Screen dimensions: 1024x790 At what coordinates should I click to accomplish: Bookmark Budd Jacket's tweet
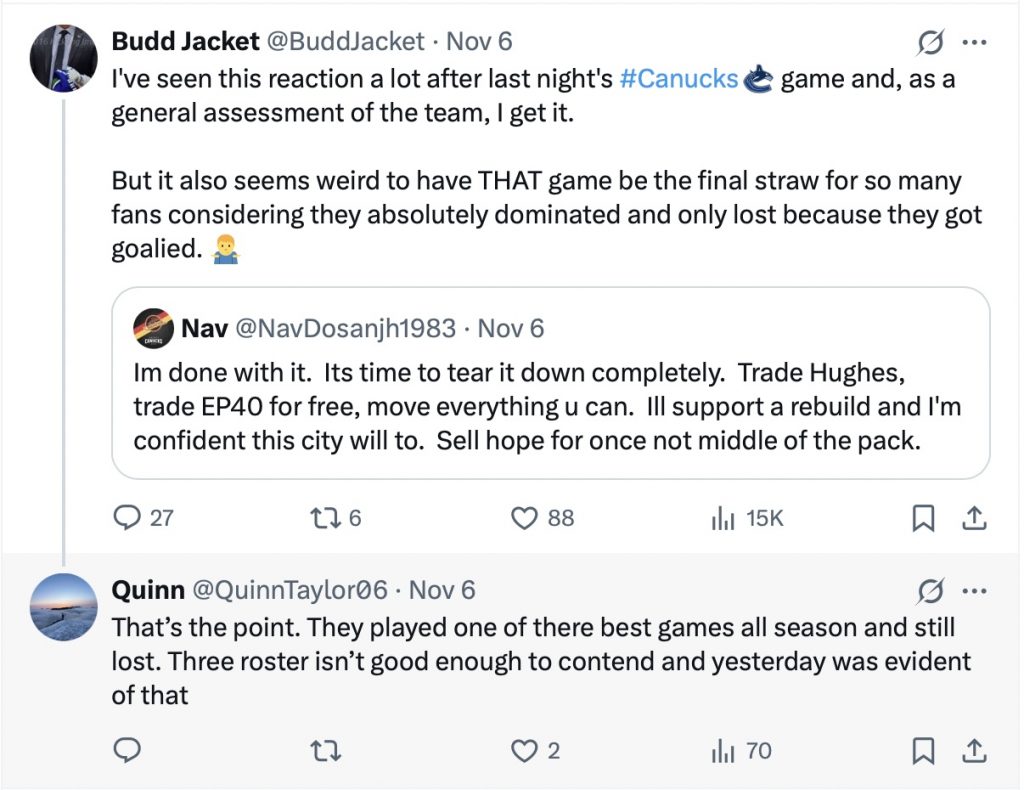924,517
